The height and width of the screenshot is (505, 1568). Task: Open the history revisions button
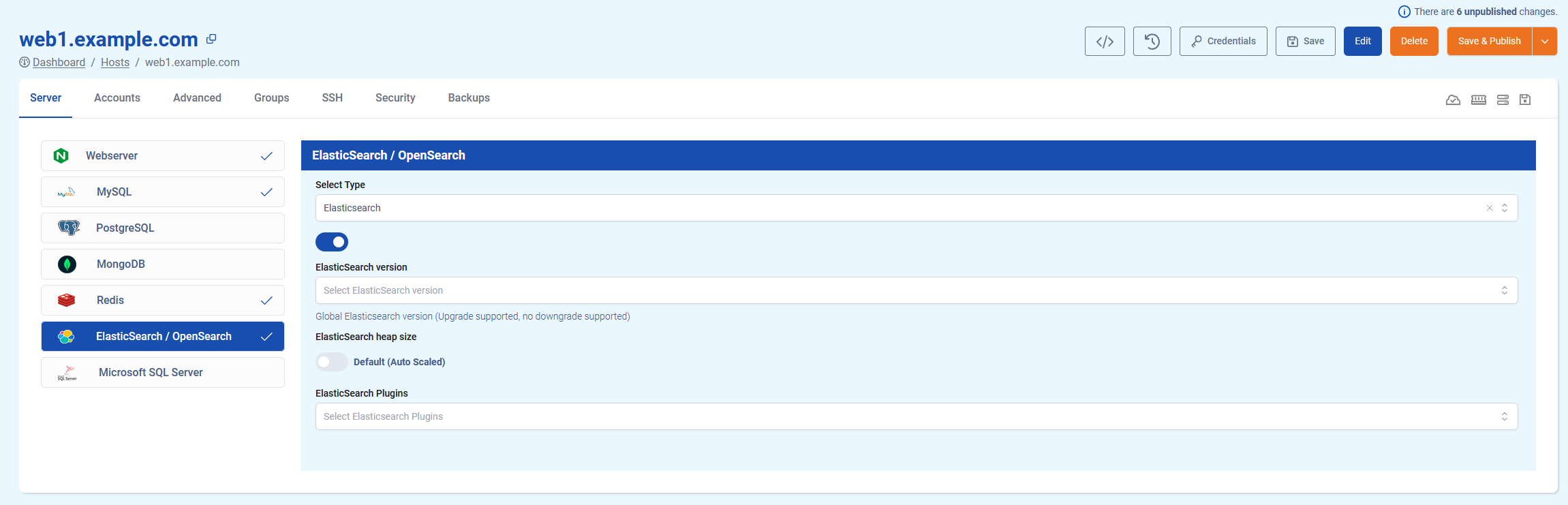(1152, 42)
